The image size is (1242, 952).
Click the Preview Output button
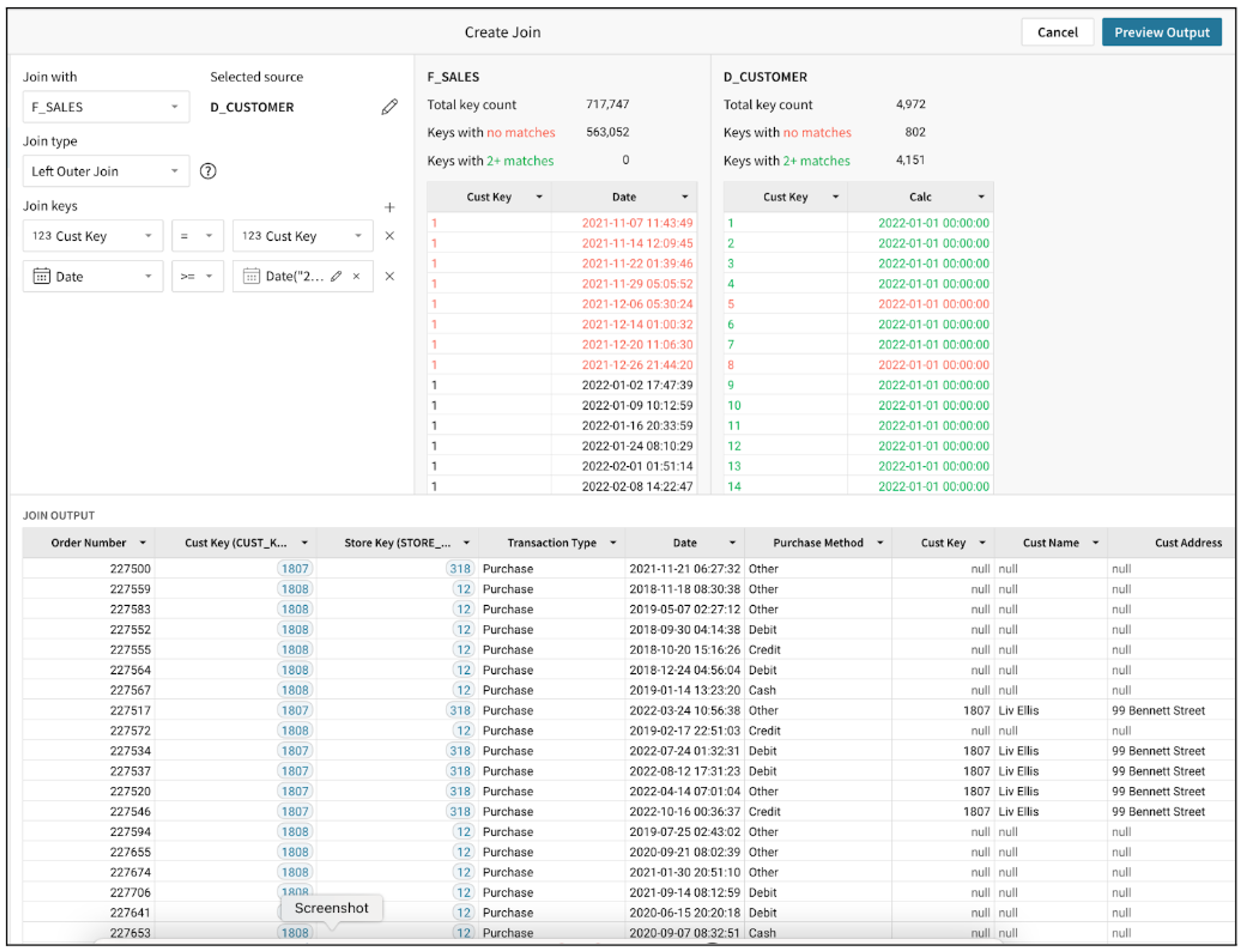[1161, 32]
